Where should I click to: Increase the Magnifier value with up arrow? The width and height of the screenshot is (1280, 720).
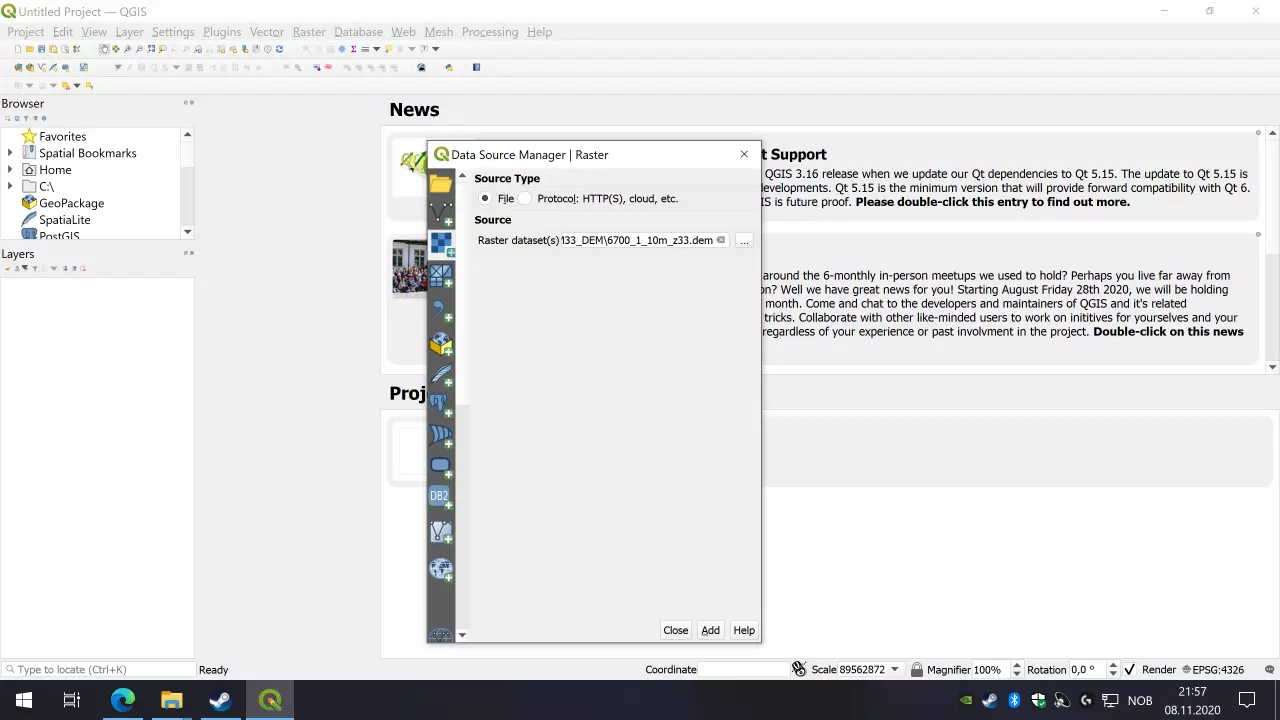1017,666
